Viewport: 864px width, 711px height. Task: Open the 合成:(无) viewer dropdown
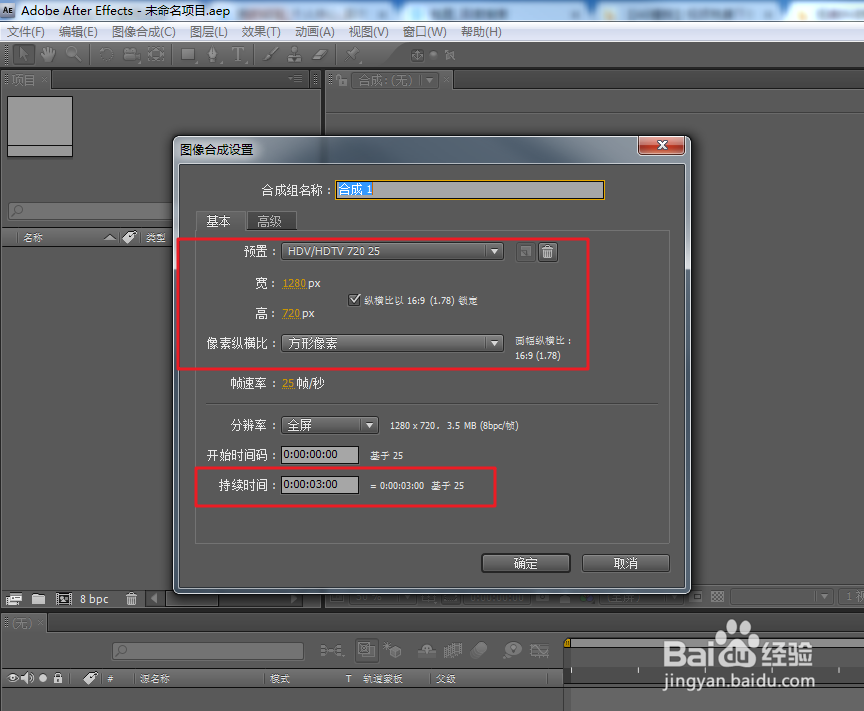click(x=395, y=80)
